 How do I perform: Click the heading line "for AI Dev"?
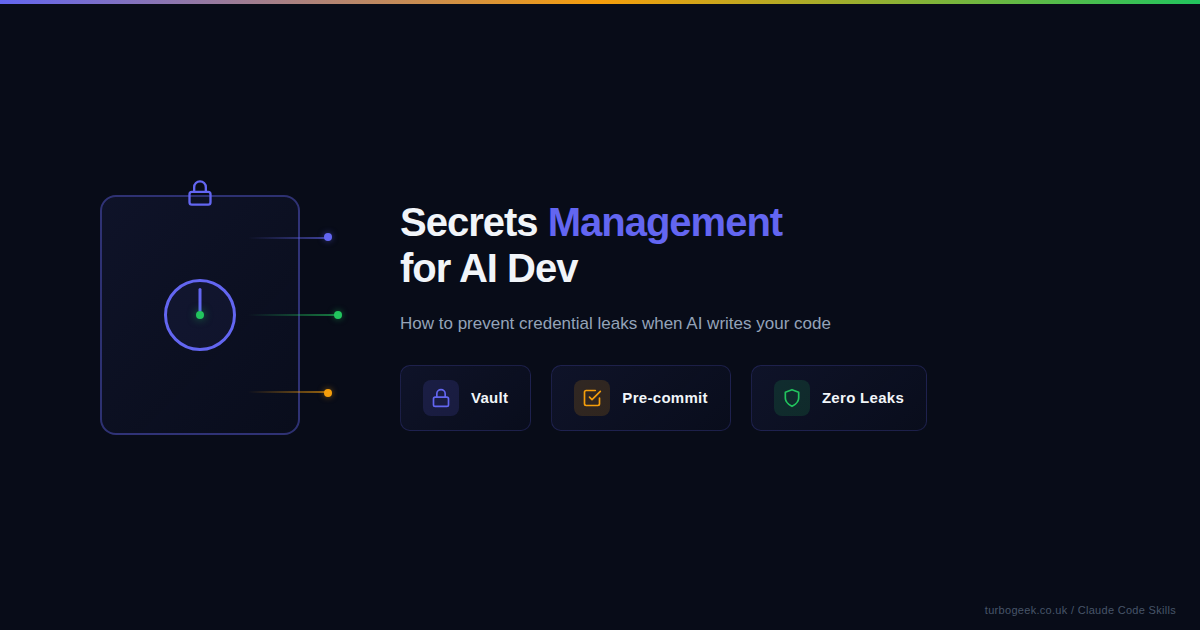click(488, 269)
